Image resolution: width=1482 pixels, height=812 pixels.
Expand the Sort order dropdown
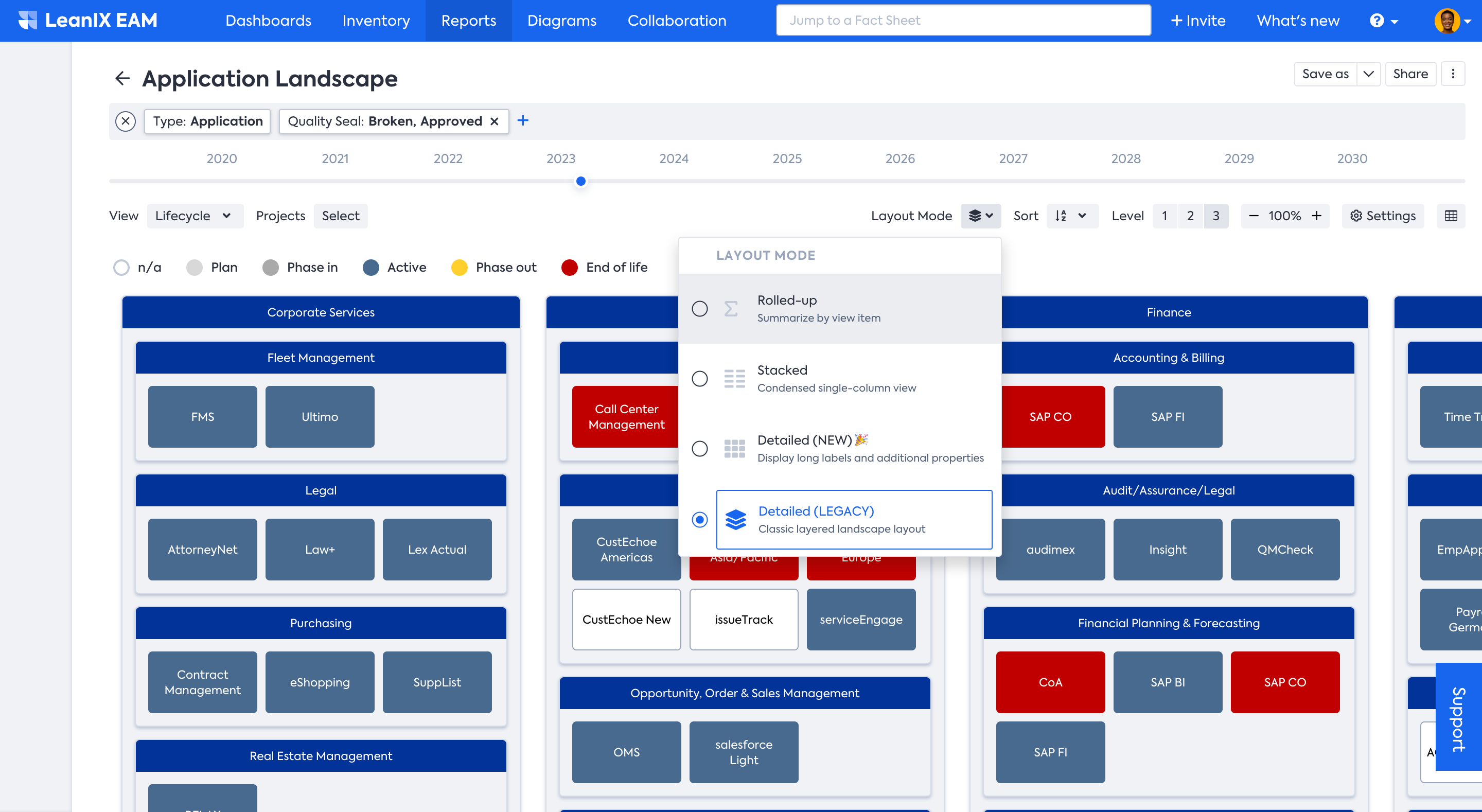coord(1071,216)
